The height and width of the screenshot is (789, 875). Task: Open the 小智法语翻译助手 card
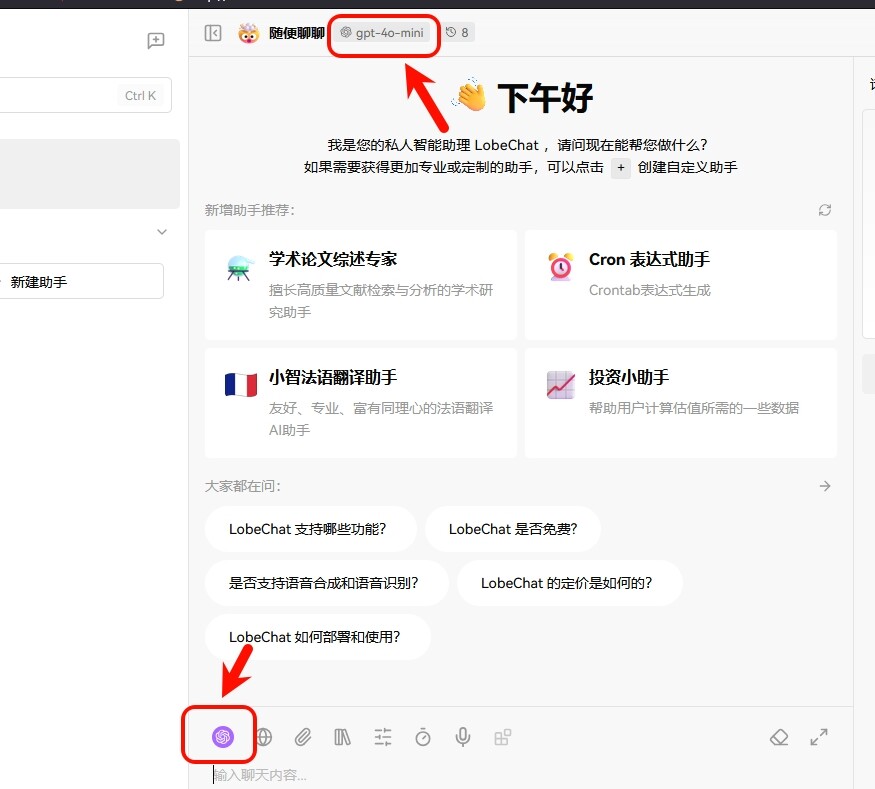[x=360, y=403]
